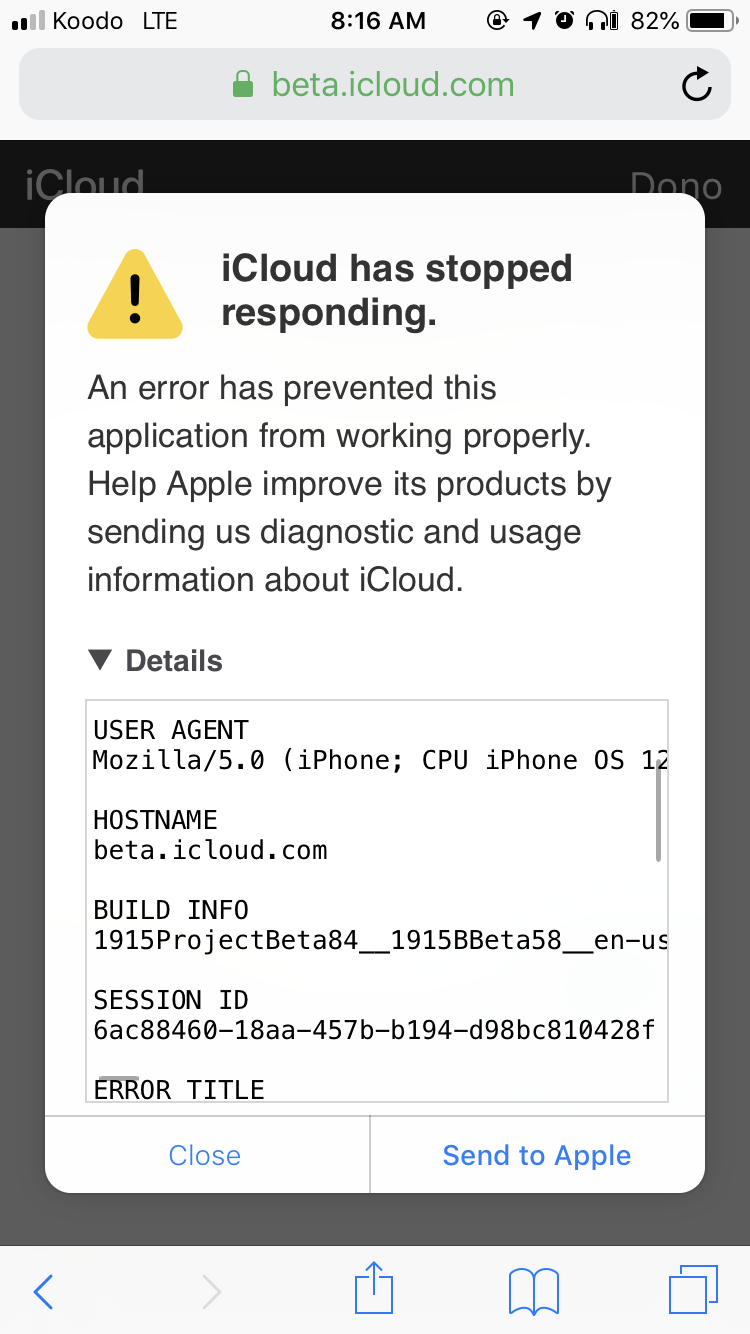Tap the green padlock security icon
750x1334 pixels.
tap(243, 84)
